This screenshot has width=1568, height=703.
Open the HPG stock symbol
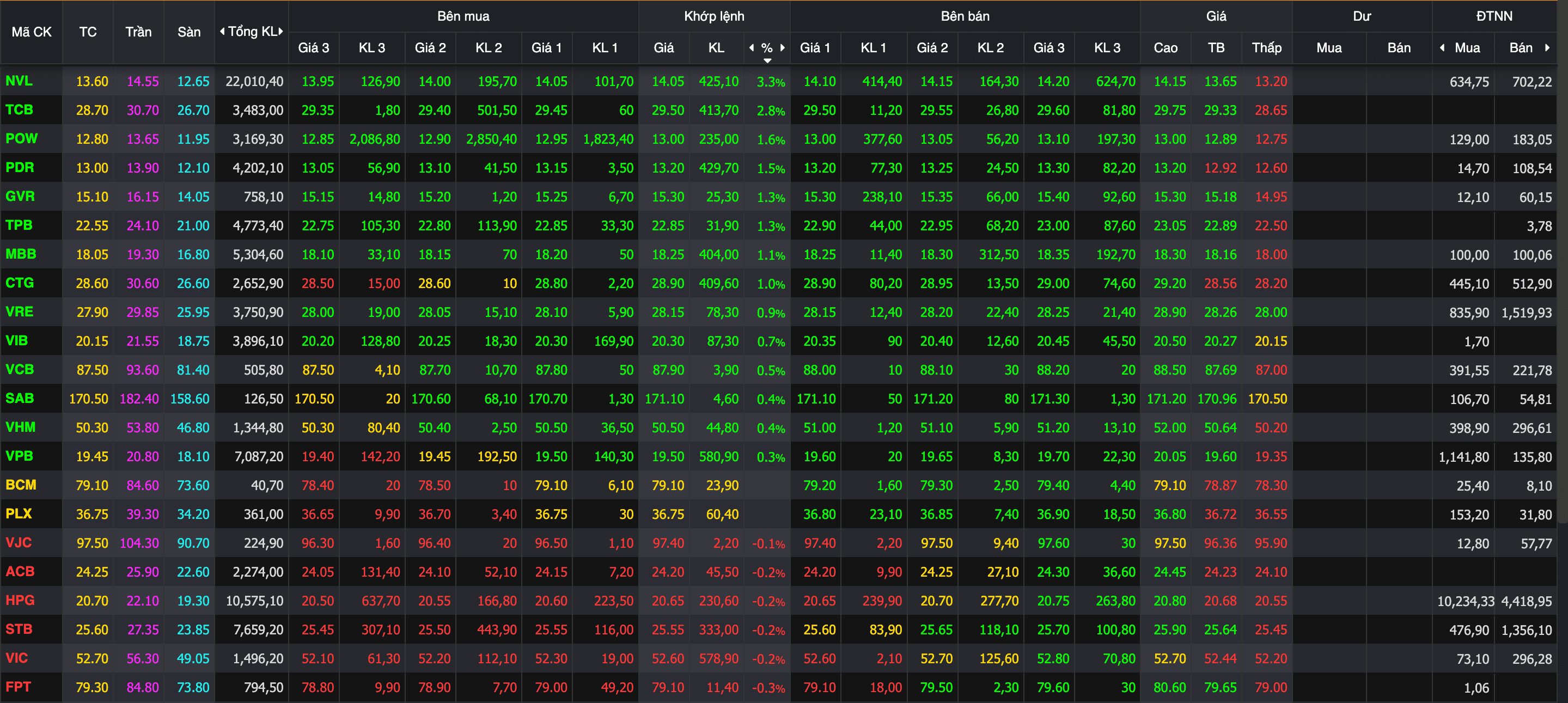click(20, 600)
